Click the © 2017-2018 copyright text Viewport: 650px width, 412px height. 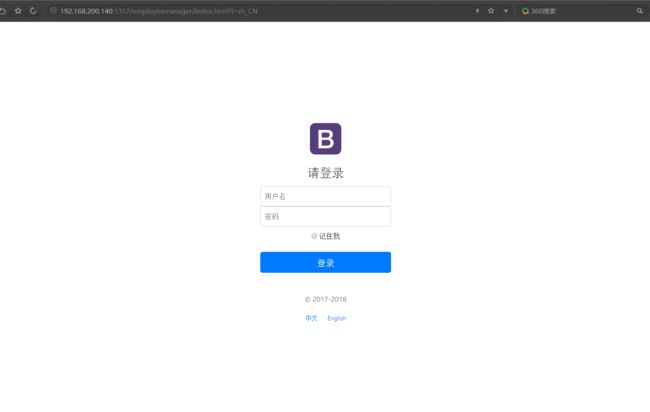(x=325, y=299)
